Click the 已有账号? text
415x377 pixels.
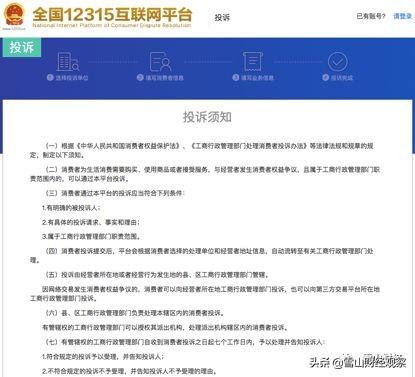(x=371, y=16)
